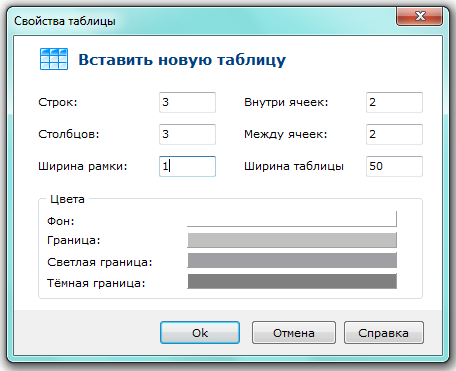
Task: Click the Внутри ячеек input field
Action: [x=394, y=102]
